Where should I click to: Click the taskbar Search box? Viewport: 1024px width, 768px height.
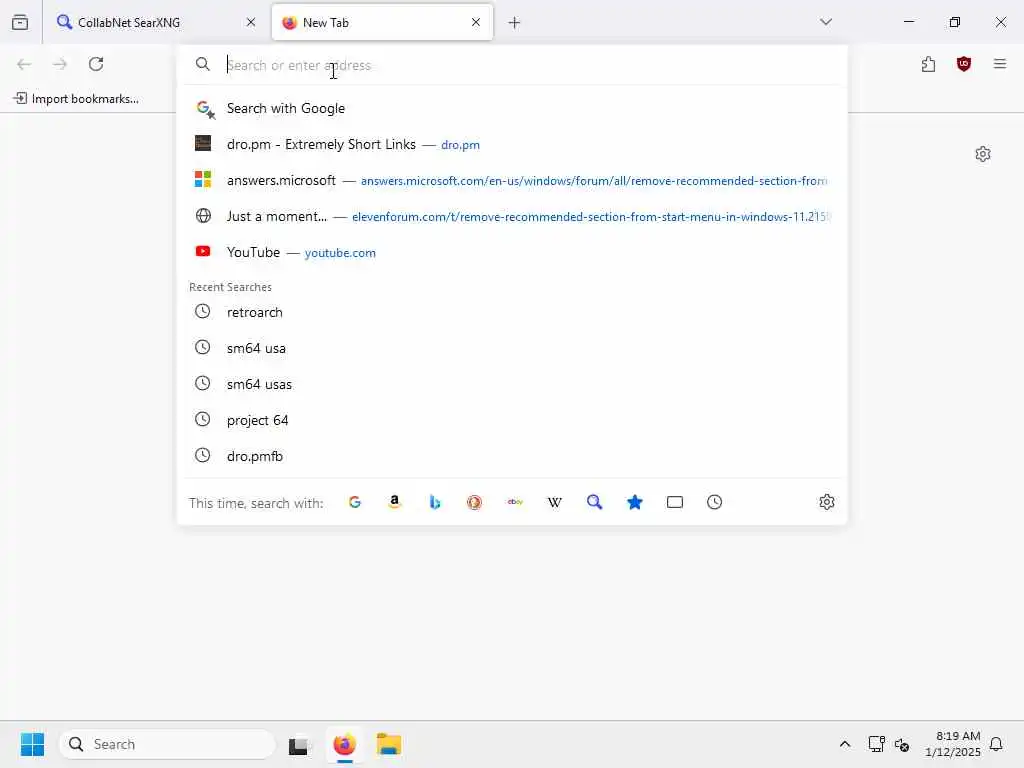pos(167,744)
